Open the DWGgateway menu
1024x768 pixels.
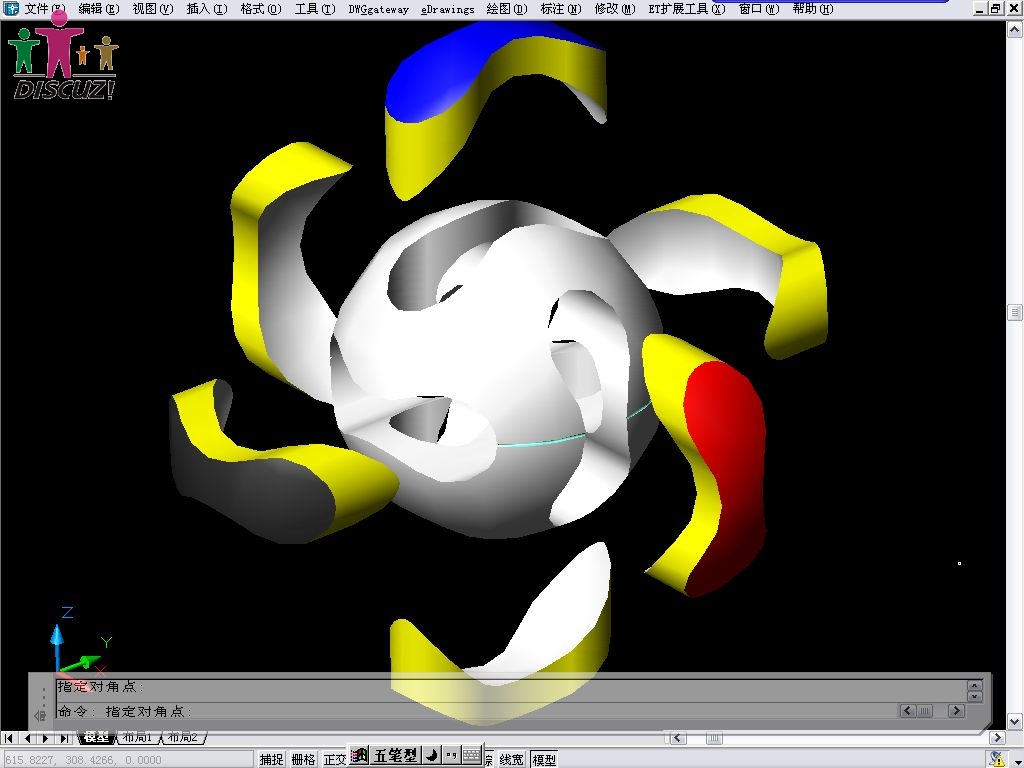(378, 9)
